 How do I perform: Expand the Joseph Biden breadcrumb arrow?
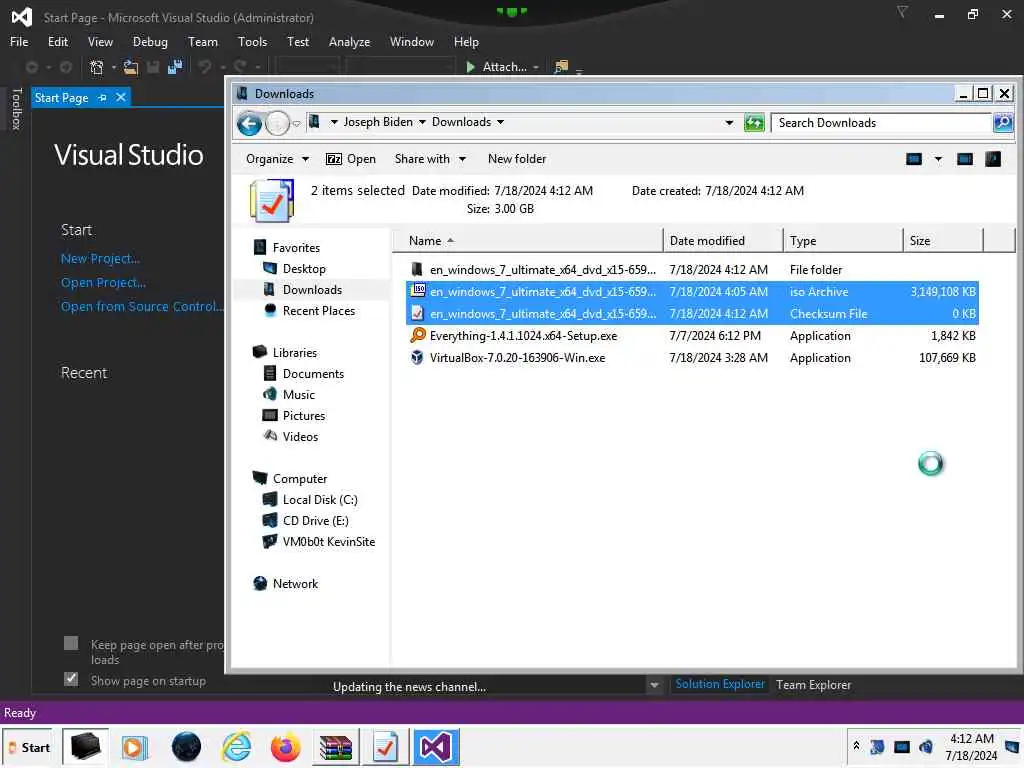tap(422, 122)
